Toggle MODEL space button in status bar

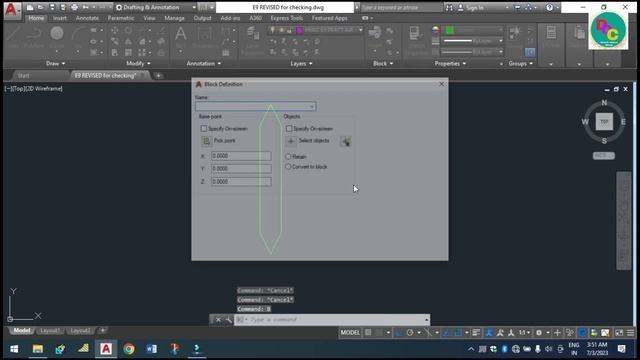[x=350, y=333]
